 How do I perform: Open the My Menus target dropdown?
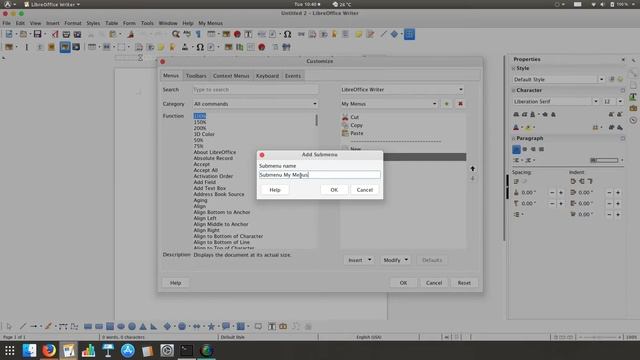tap(389, 104)
